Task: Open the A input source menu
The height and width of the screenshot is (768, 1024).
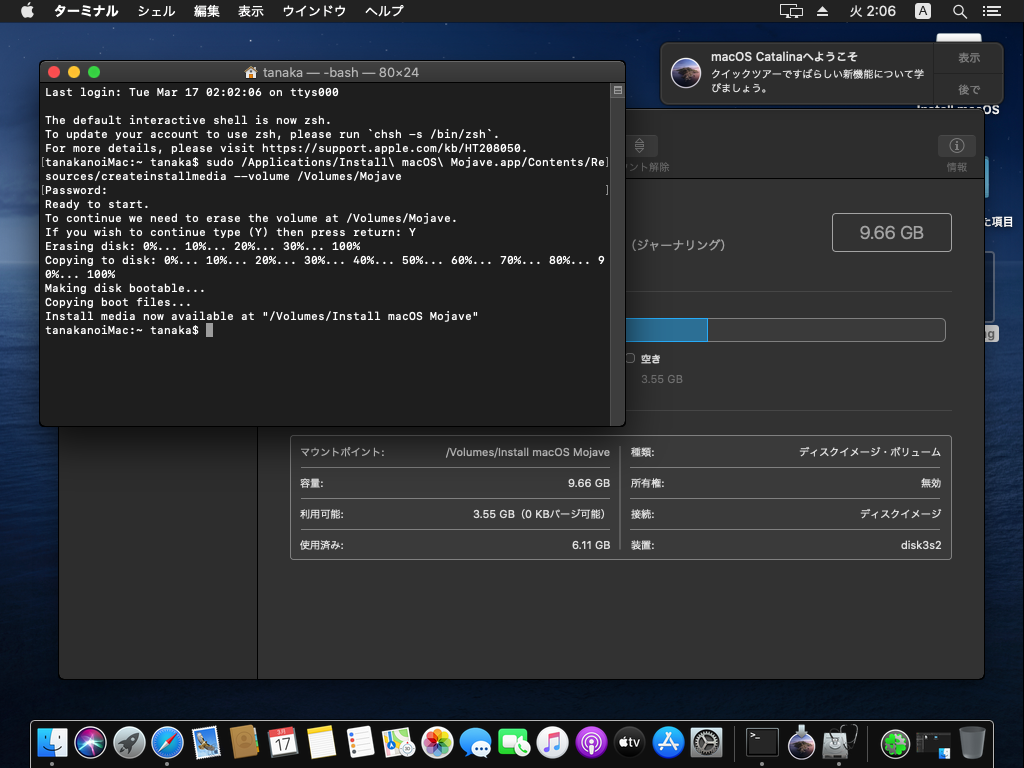Action: [923, 11]
